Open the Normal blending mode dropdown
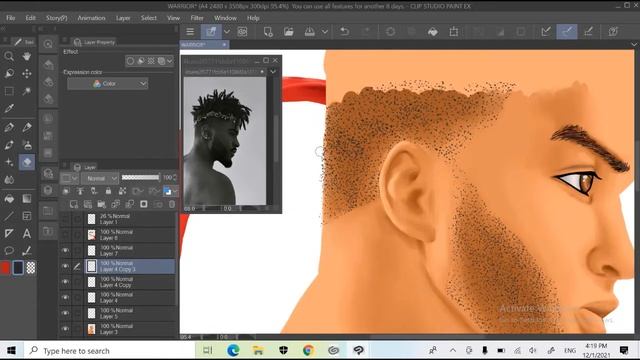 (x=100, y=178)
